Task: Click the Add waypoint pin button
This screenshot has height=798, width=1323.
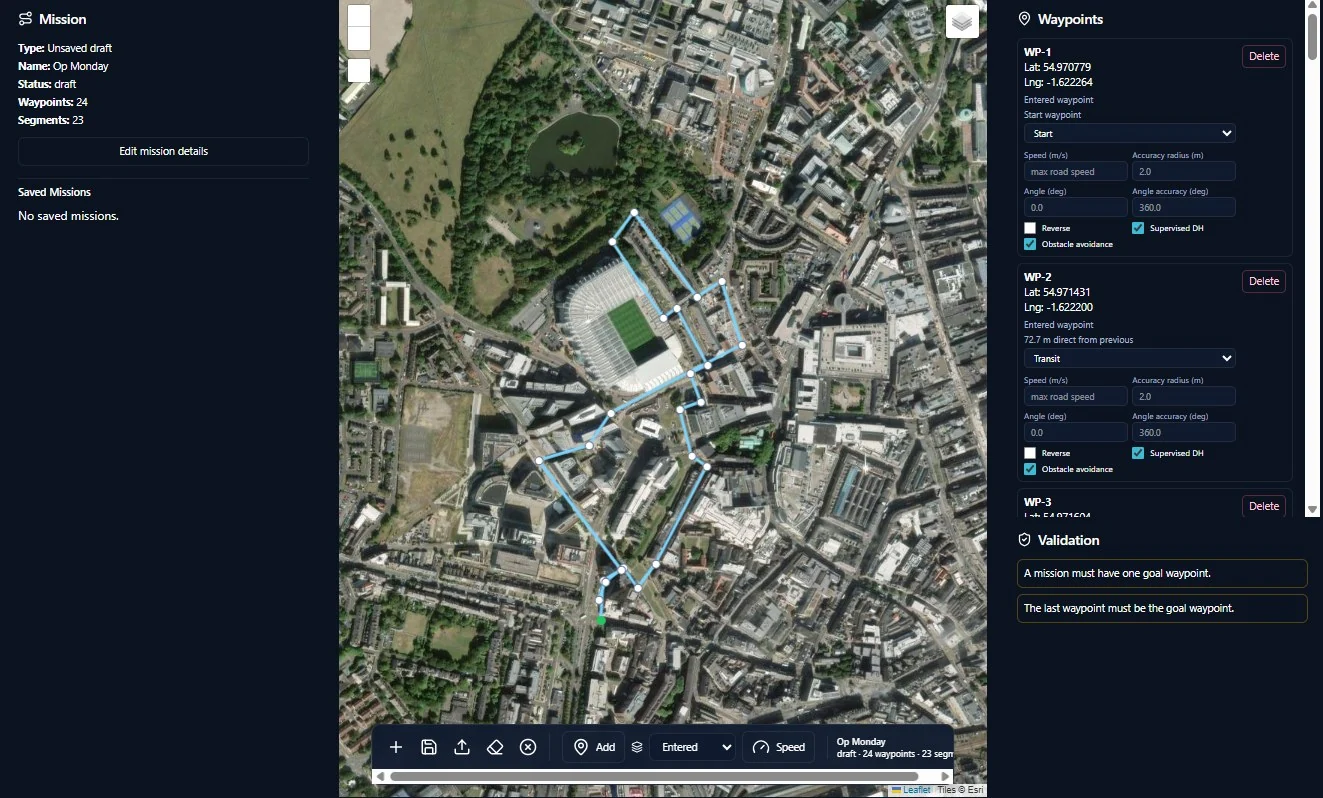Action: [594, 747]
